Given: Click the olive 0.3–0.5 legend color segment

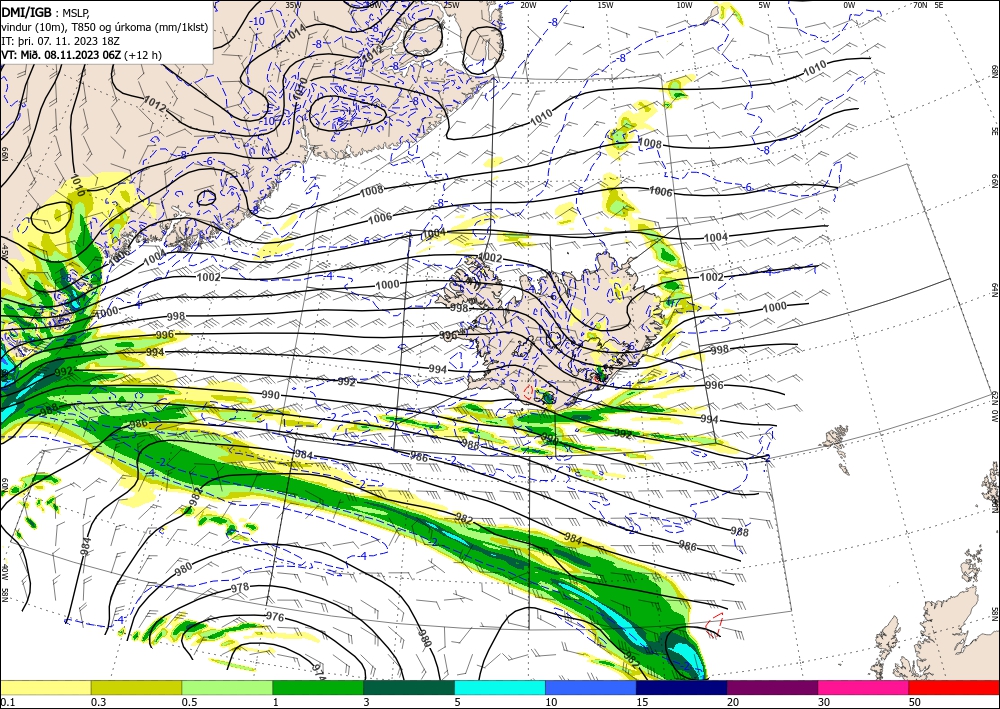Looking at the screenshot, I should click(136, 687).
